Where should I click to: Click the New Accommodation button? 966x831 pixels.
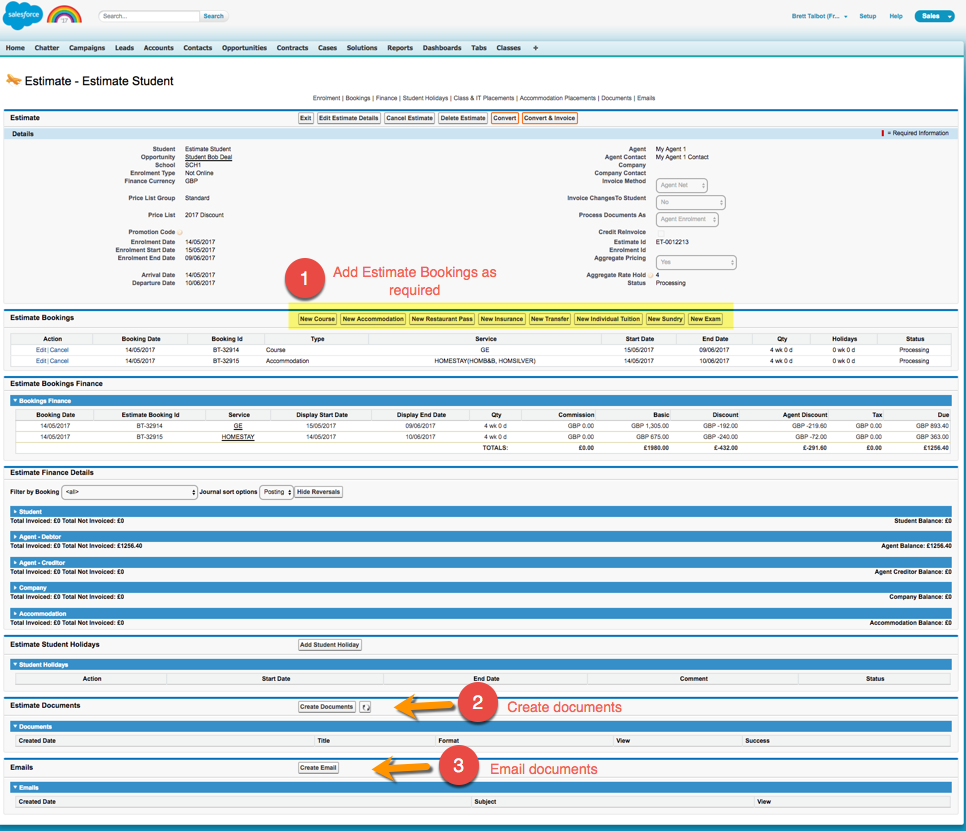(x=373, y=319)
